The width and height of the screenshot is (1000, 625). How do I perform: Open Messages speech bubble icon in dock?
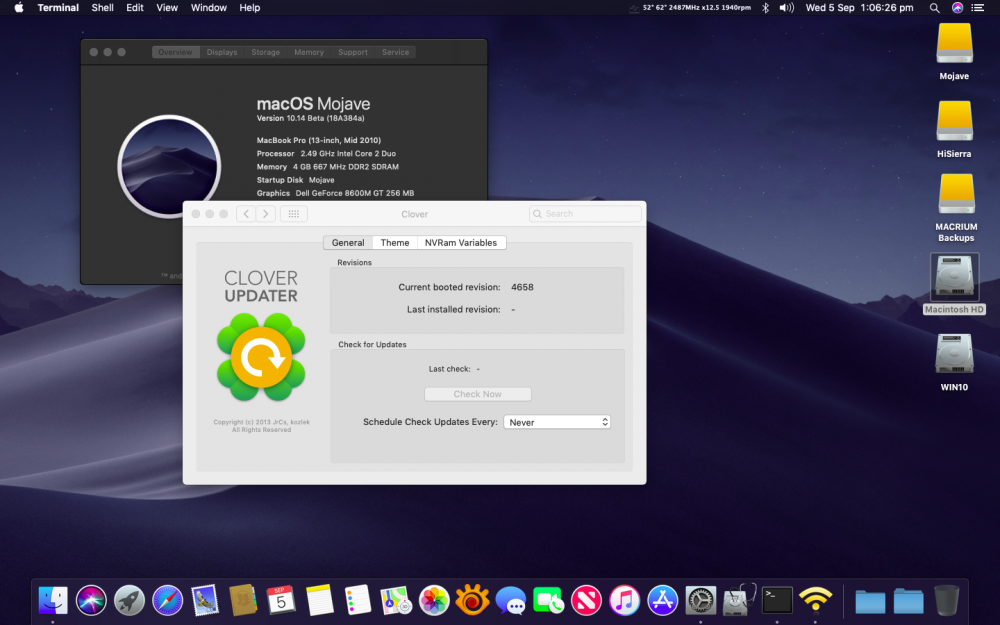pyautogui.click(x=510, y=600)
